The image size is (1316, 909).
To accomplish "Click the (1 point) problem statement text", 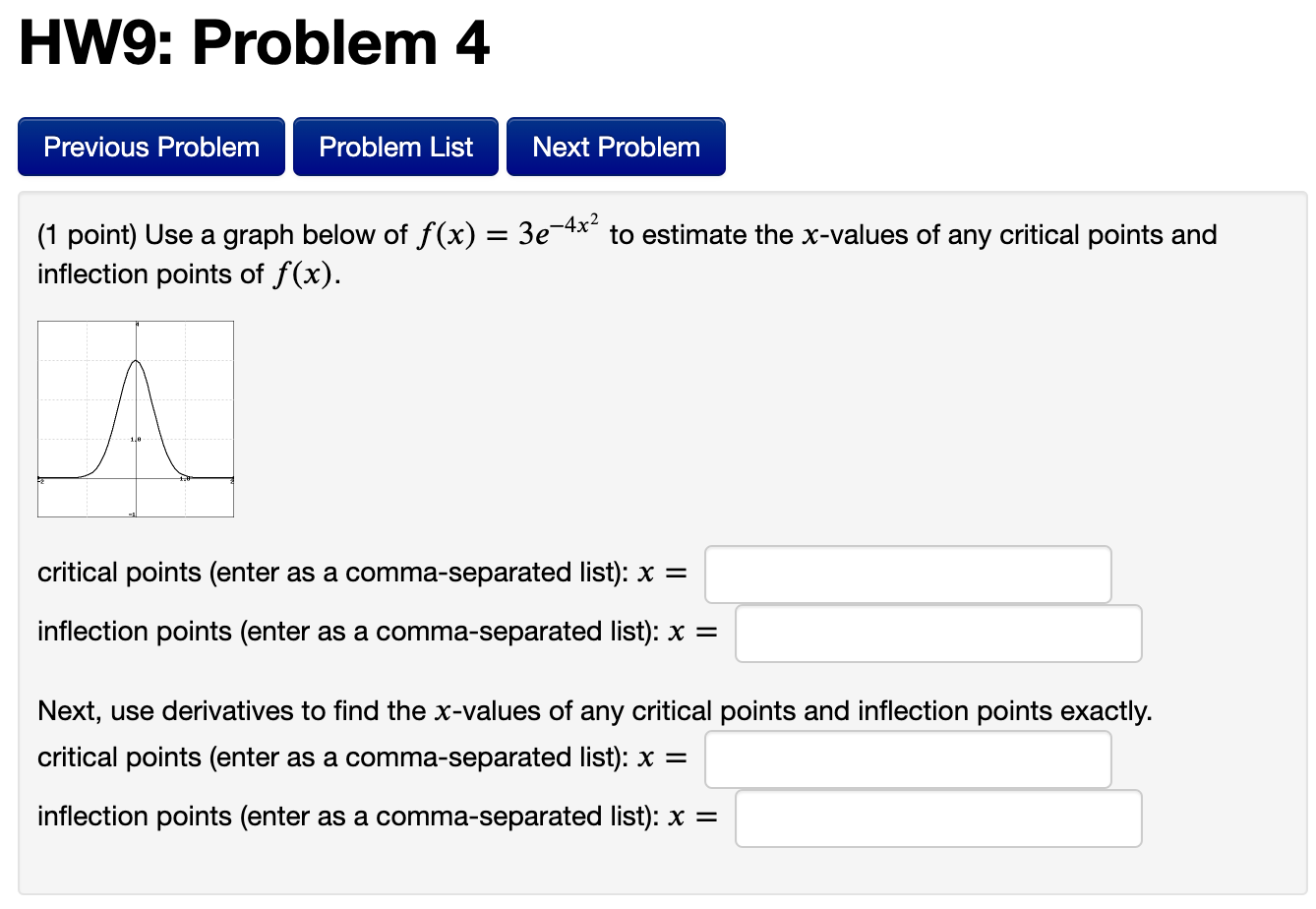I will pos(393,234).
